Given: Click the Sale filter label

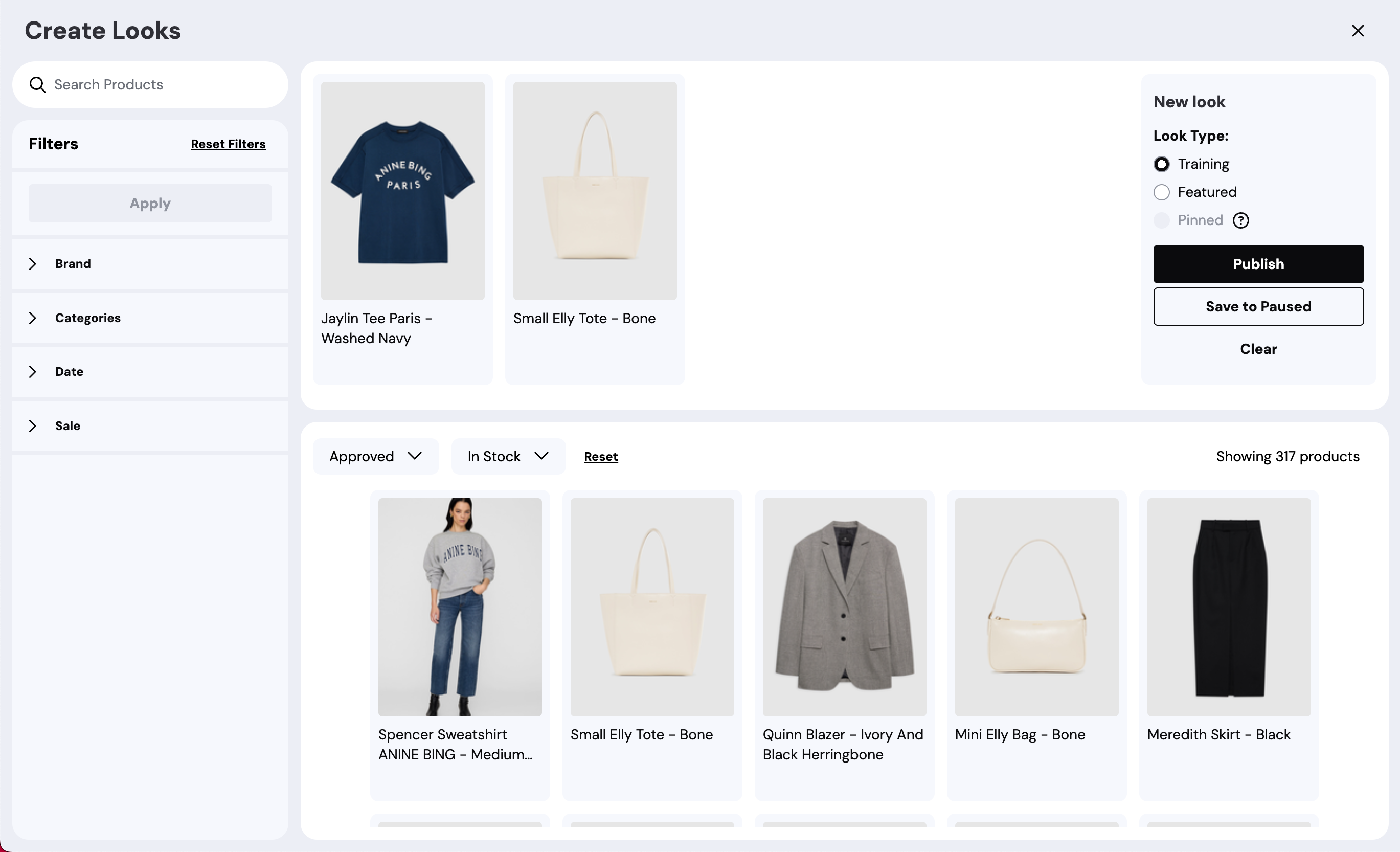Looking at the screenshot, I should (67, 425).
